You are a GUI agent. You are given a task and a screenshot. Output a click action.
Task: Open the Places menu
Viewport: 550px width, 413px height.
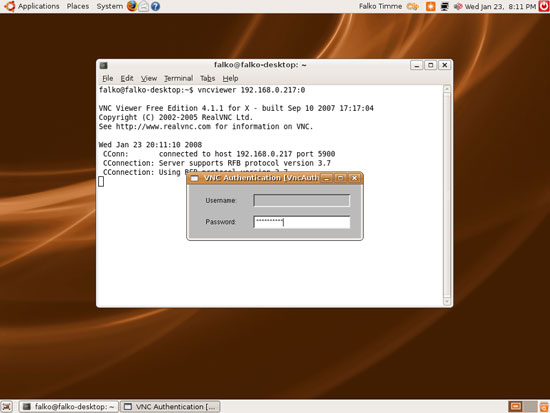(78, 6)
